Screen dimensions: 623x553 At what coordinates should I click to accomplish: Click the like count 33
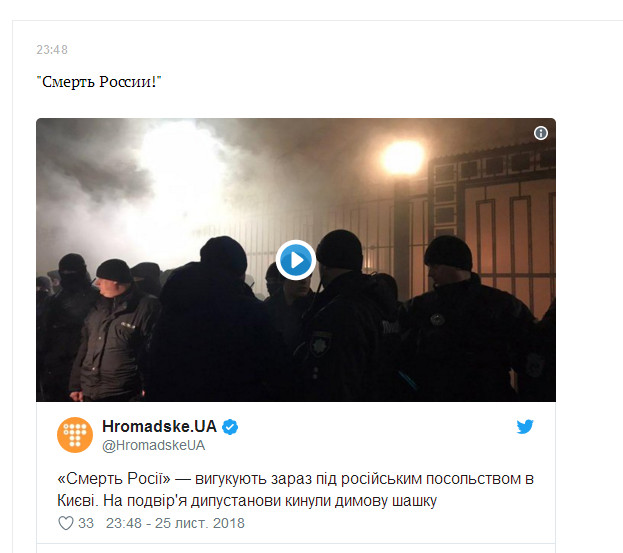point(86,523)
